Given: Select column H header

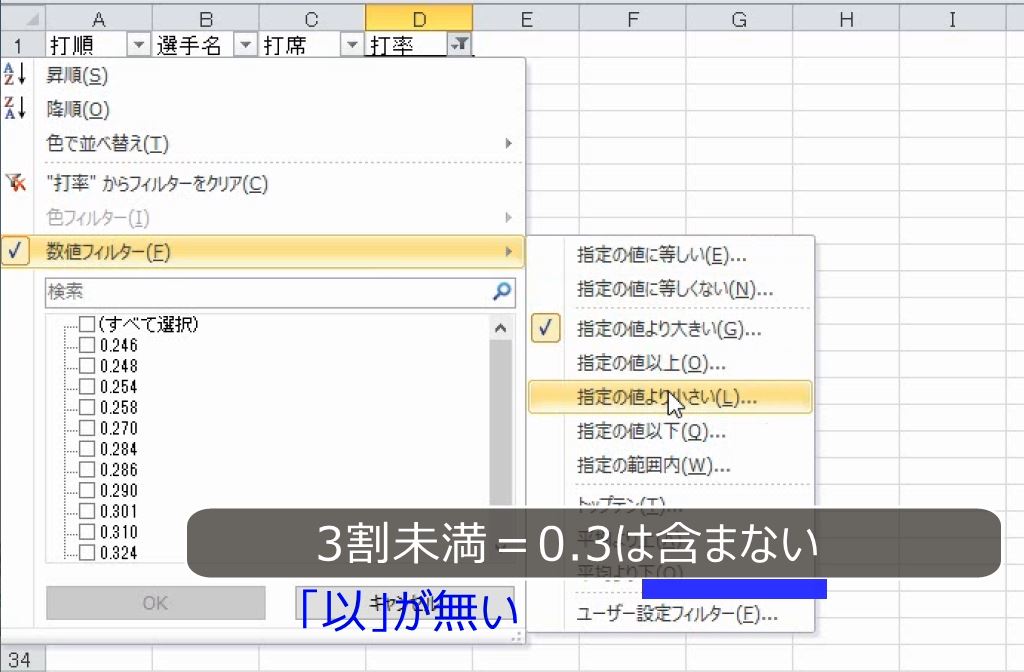Looking at the screenshot, I should [846, 19].
